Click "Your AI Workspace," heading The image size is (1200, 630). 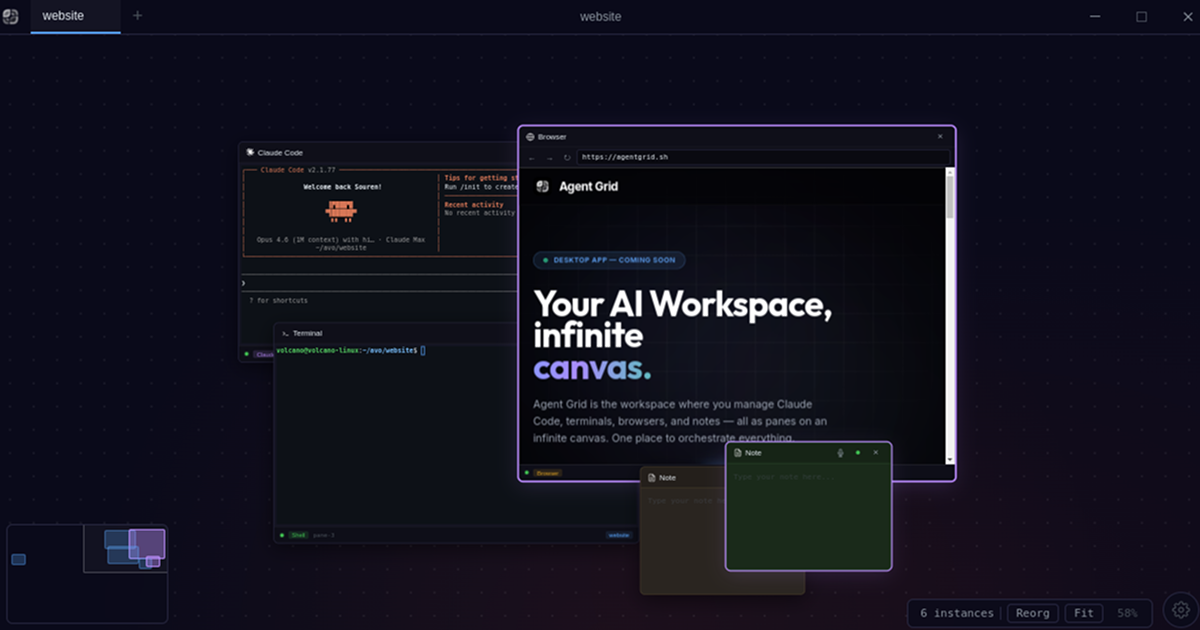point(683,304)
